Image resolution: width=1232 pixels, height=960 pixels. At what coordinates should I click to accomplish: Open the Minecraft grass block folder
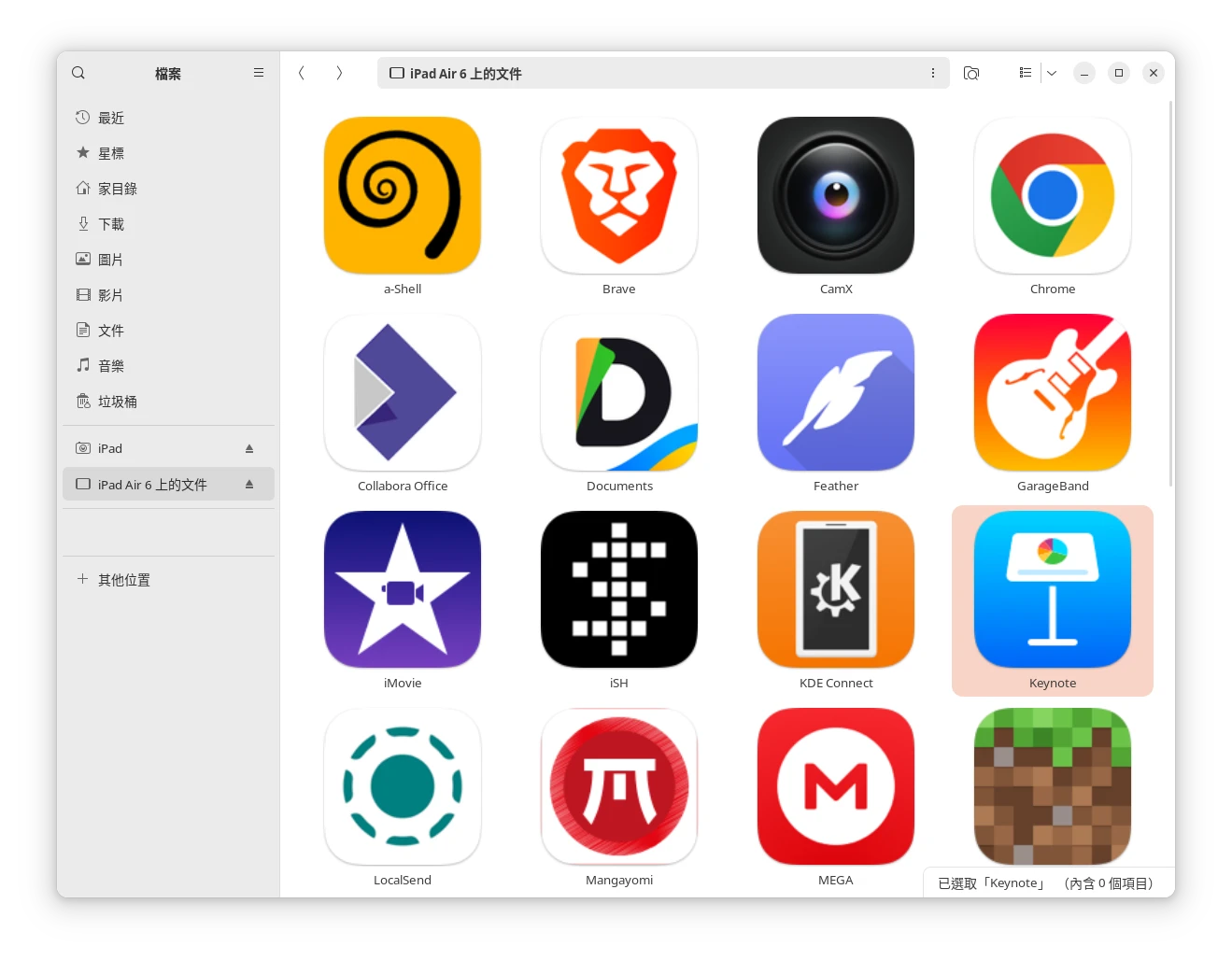pyautogui.click(x=1053, y=786)
